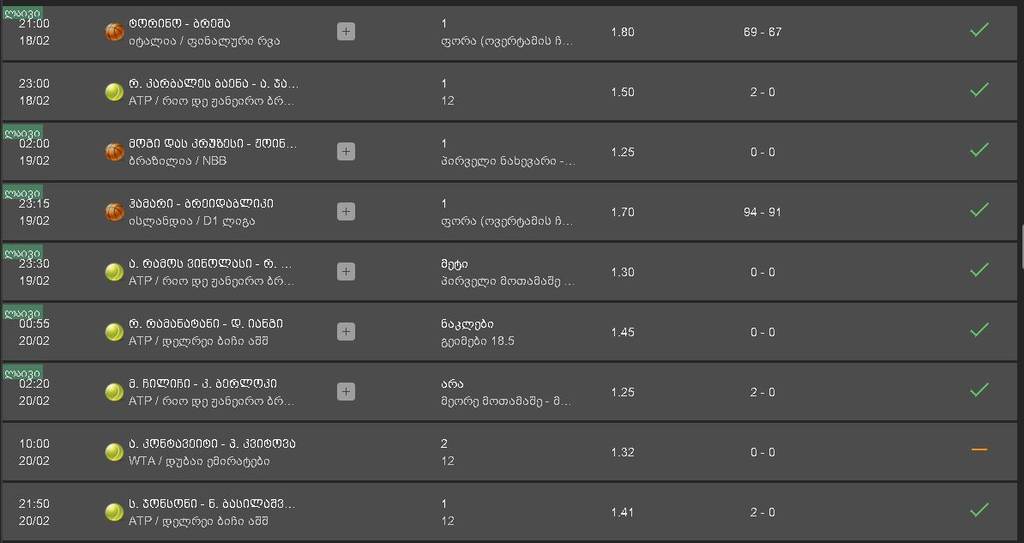Click the basketball icon in the ისლანდია / D1 ლიგა row
Image resolution: width=1024 pixels, height=543 pixels.
point(115,212)
